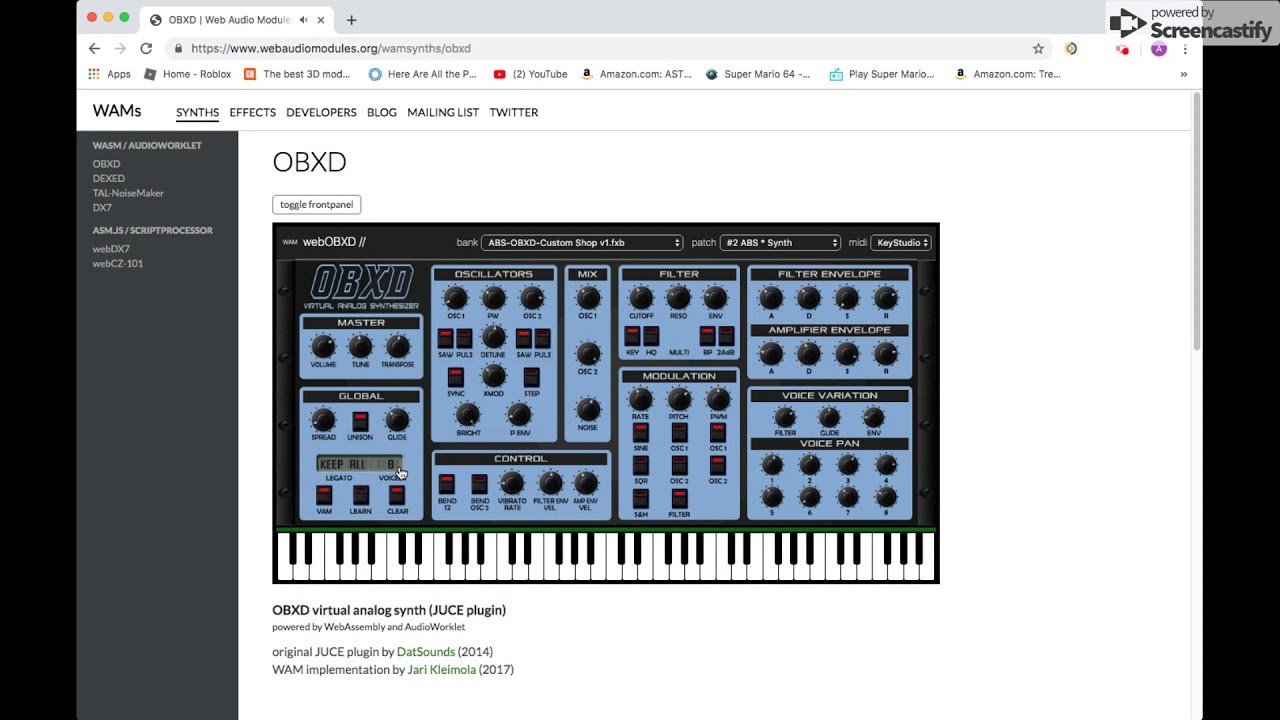Toggle the HQ switch in Filter
Screen dimensions: 1280x720
coord(651,336)
